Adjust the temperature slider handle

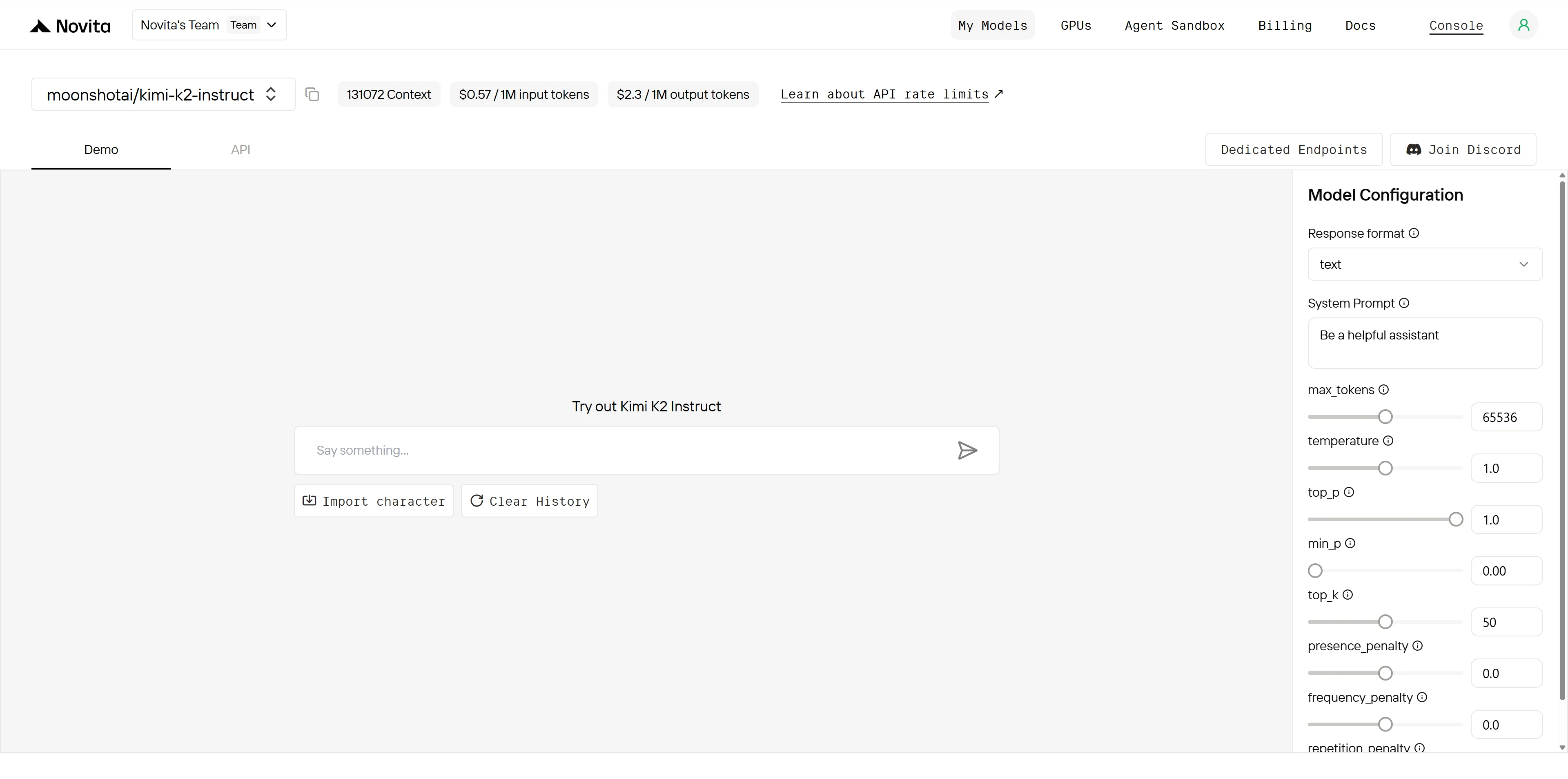(x=1385, y=469)
